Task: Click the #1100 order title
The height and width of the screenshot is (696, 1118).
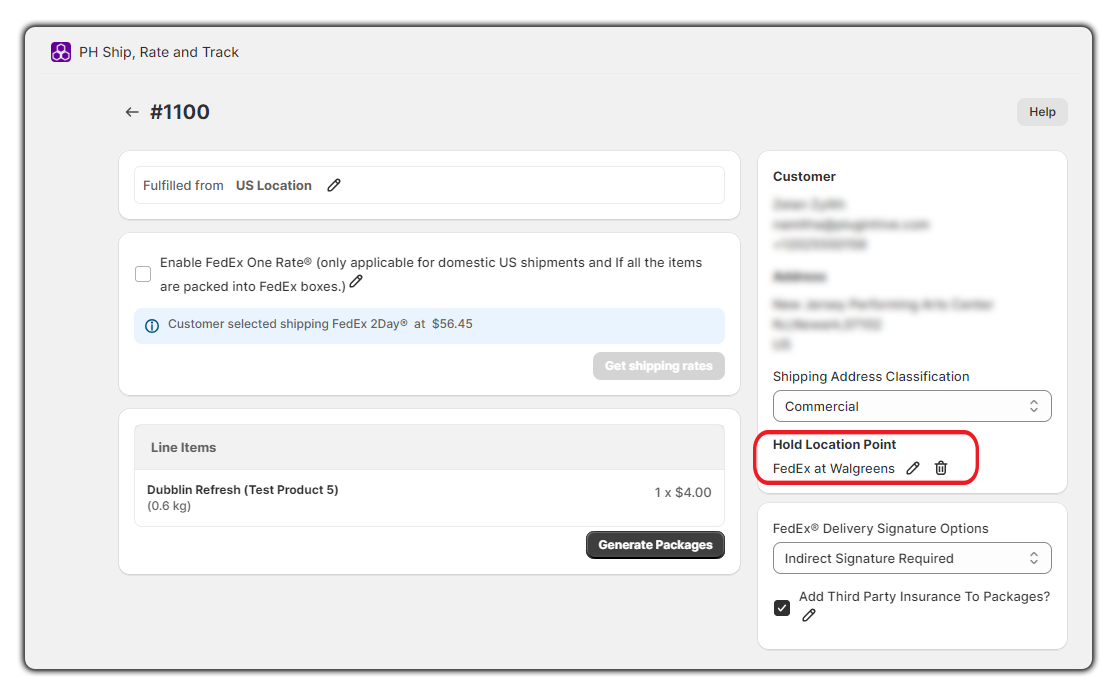Action: [x=180, y=112]
